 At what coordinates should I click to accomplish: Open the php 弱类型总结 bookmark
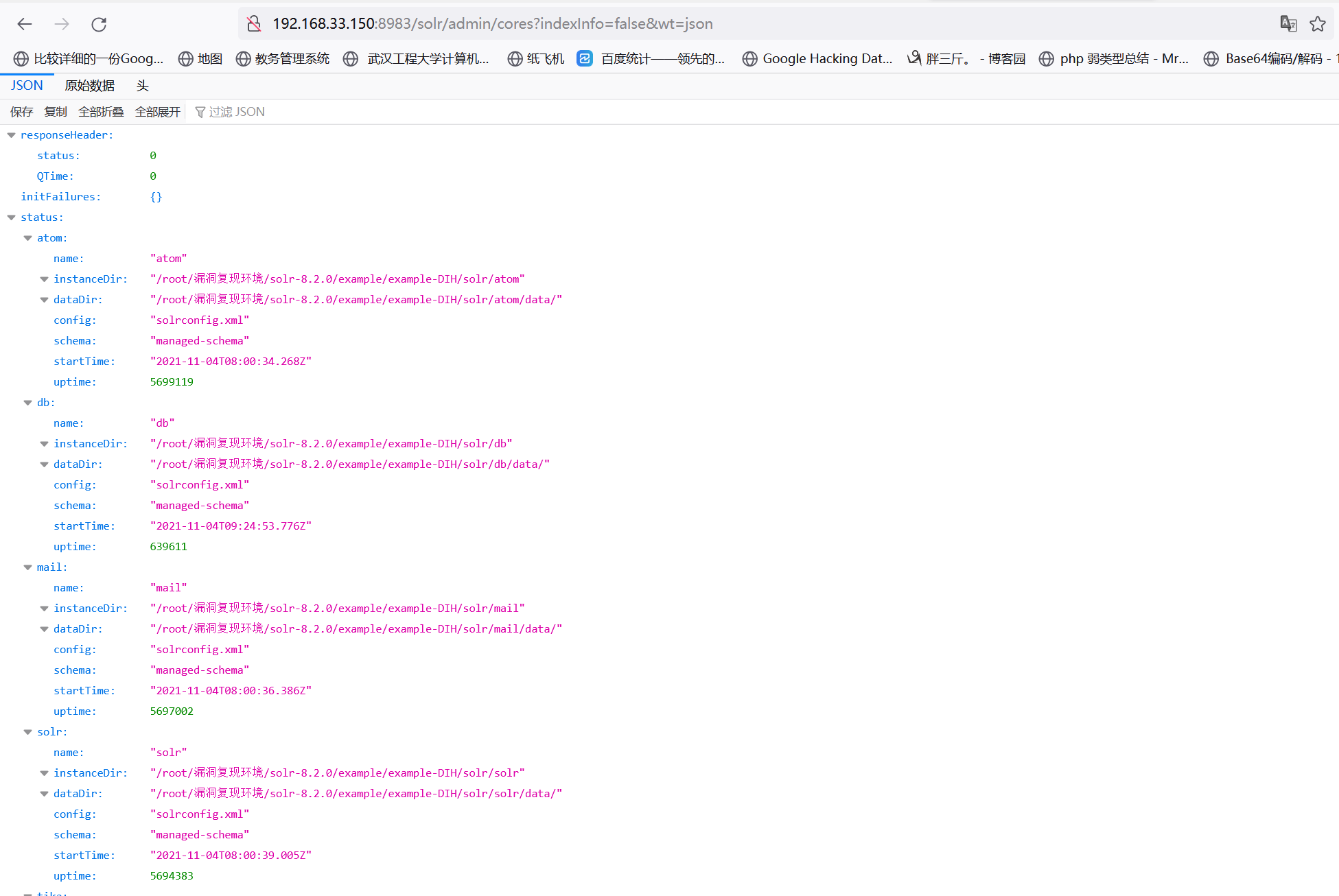[1113, 59]
